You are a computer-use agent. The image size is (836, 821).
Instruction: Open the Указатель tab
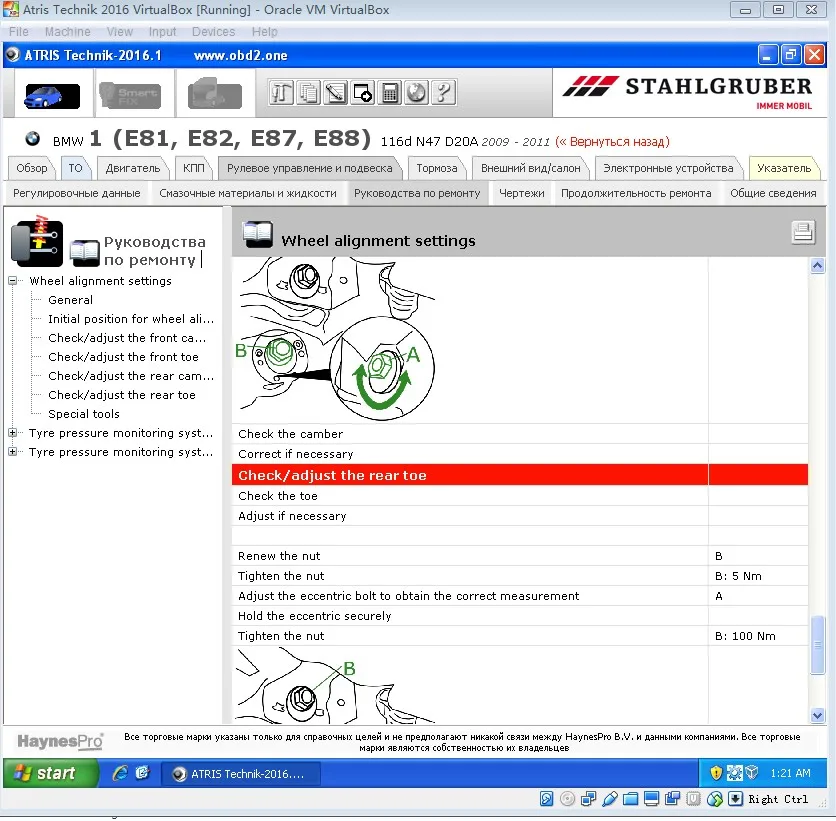tap(784, 168)
